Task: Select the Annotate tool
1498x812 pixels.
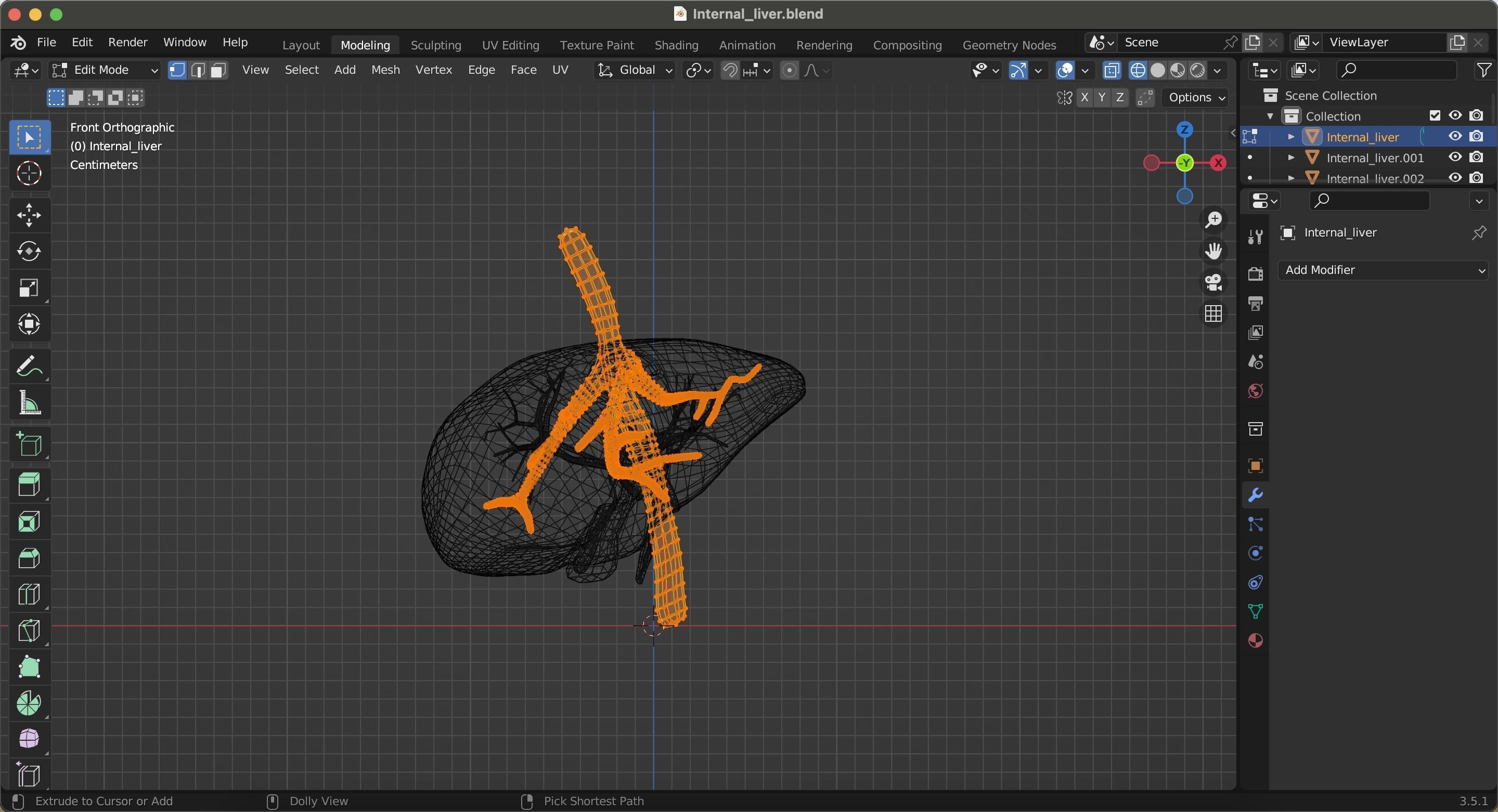Action: pos(29,366)
